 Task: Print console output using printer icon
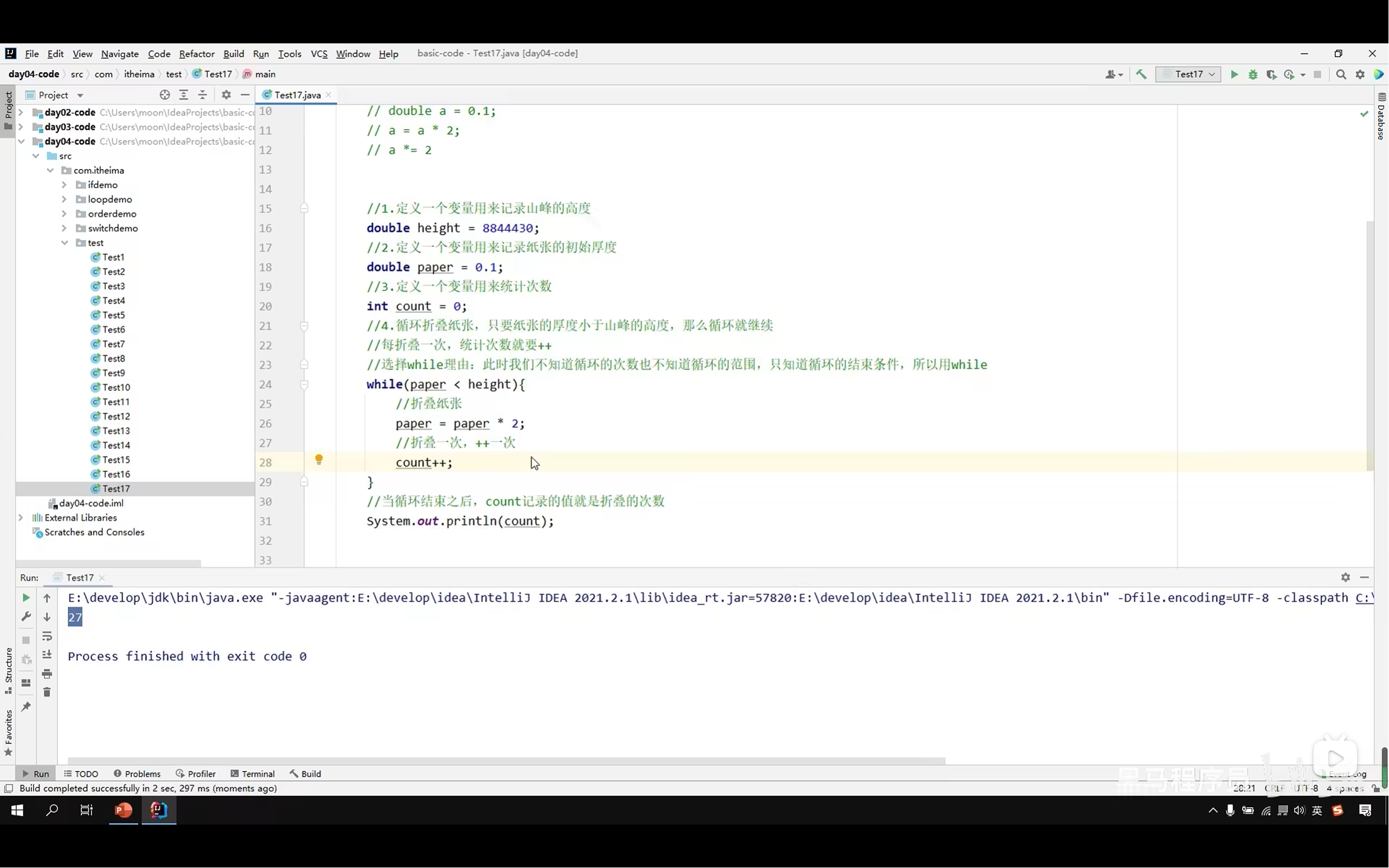[x=47, y=673]
